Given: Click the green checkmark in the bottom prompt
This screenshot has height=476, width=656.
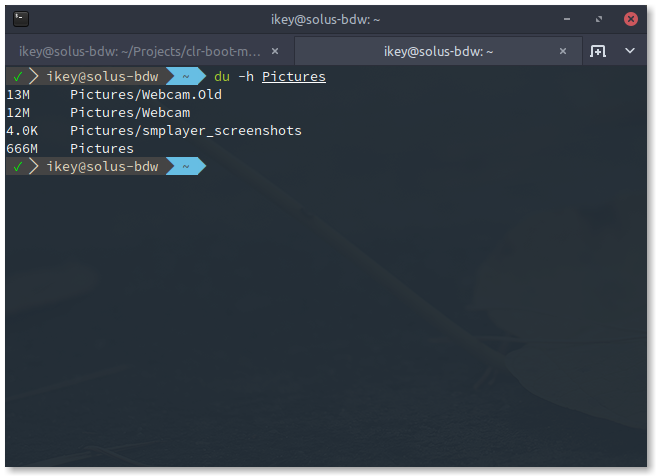Looking at the screenshot, I should (x=18, y=166).
